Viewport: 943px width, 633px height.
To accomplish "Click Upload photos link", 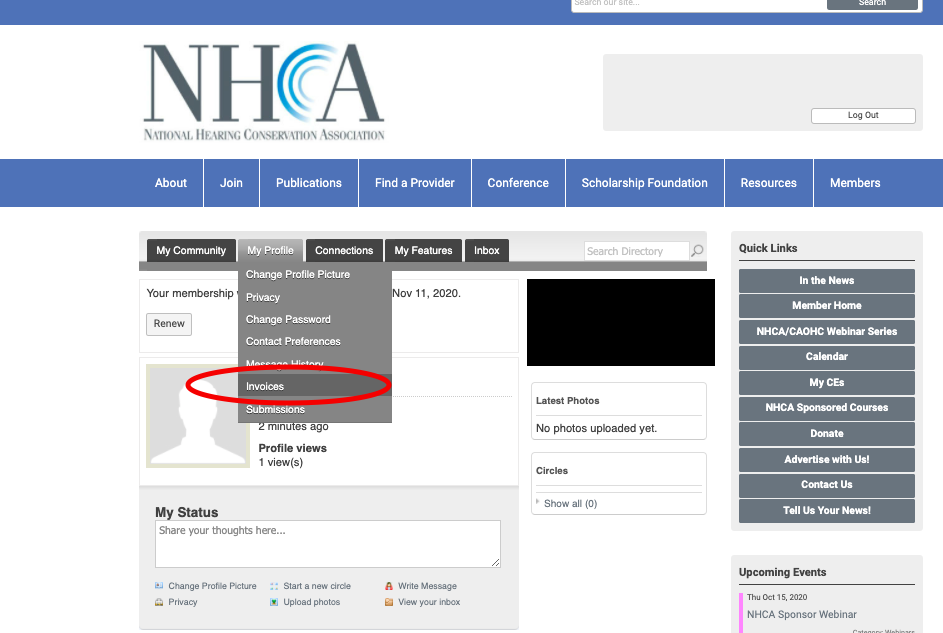I will [x=312, y=602].
